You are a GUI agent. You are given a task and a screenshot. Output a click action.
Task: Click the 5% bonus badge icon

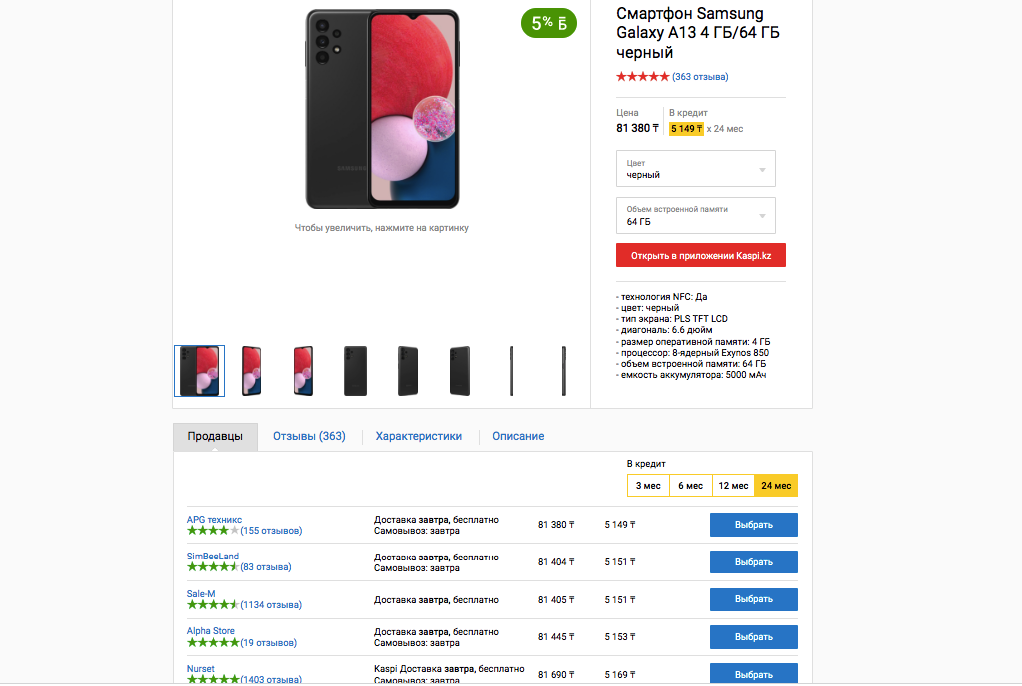click(x=549, y=23)
